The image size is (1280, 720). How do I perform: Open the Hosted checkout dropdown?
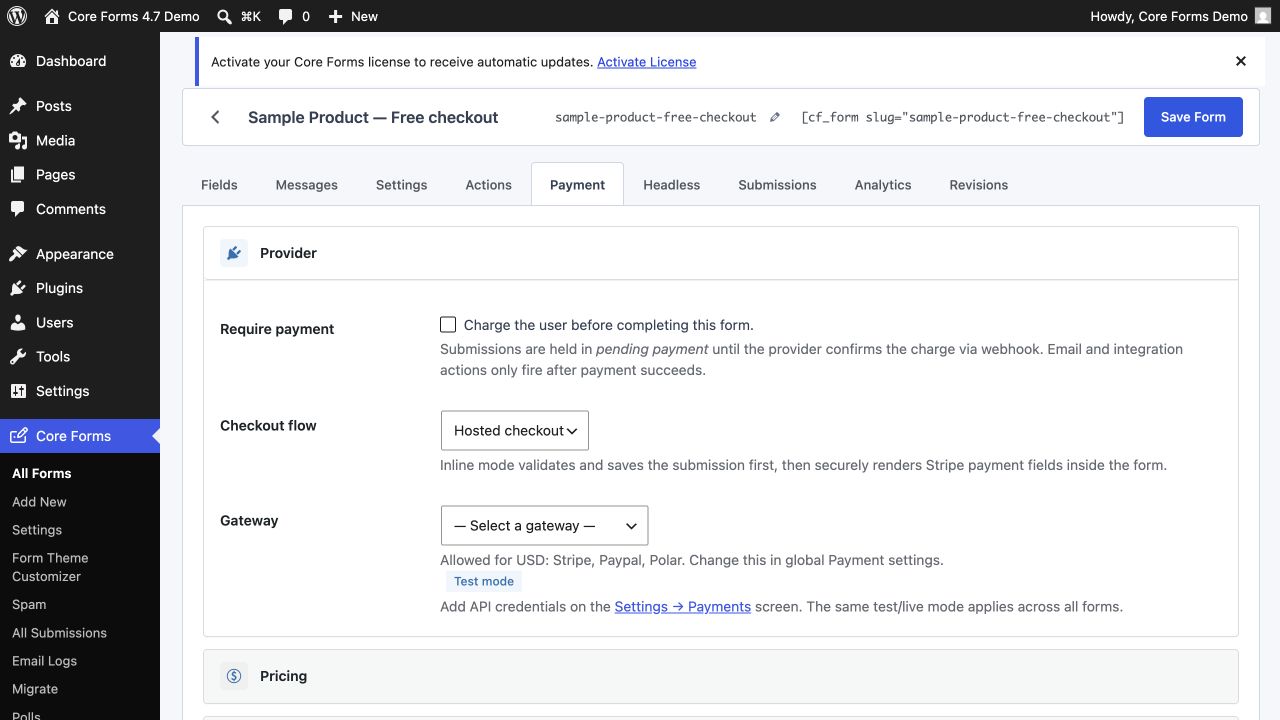pyautogui.click(x=515, y=430)
